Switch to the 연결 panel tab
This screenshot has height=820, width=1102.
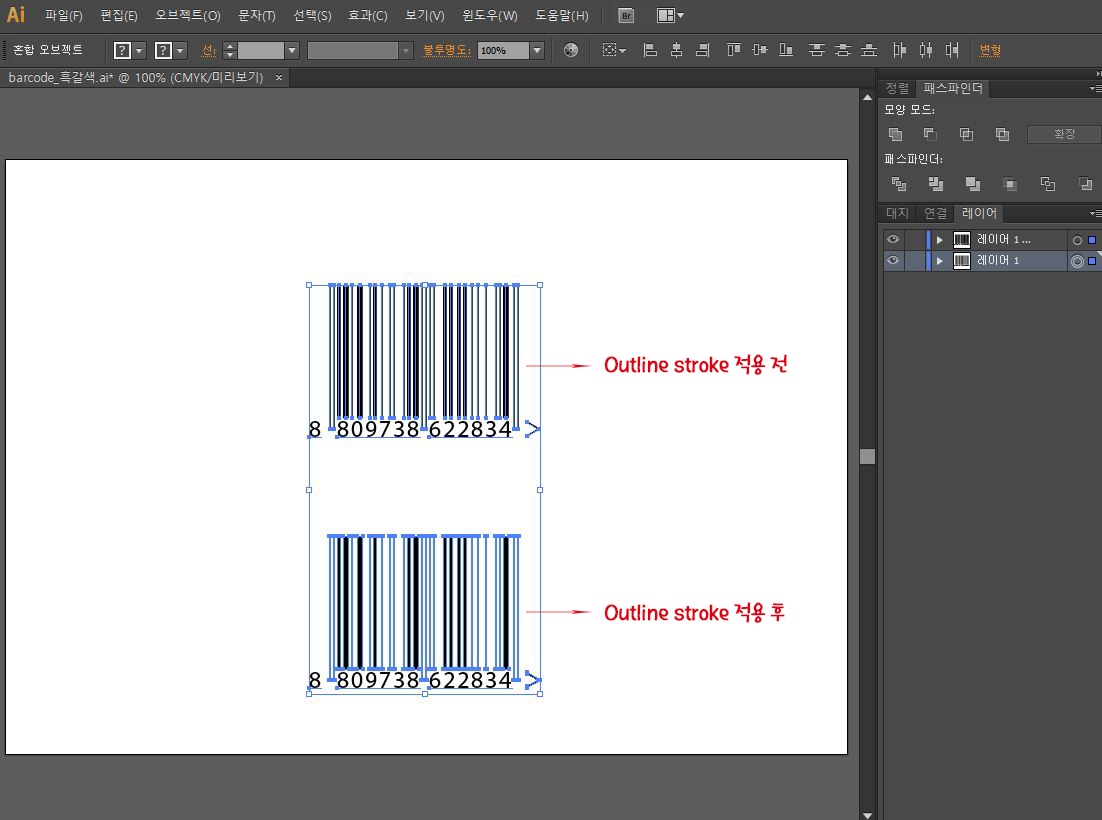935,214
